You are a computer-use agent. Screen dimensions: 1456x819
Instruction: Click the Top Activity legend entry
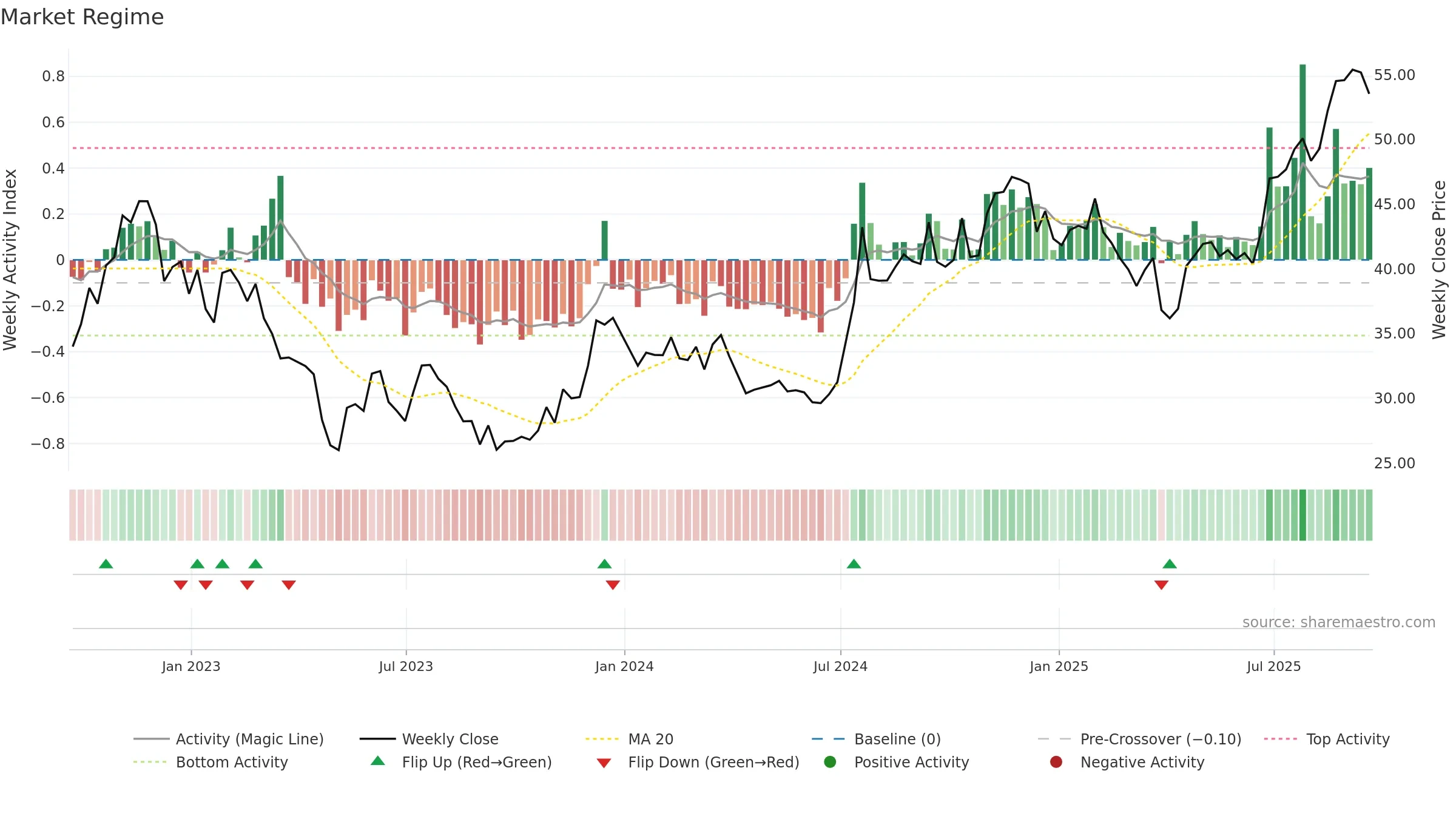pos(1327,739)
